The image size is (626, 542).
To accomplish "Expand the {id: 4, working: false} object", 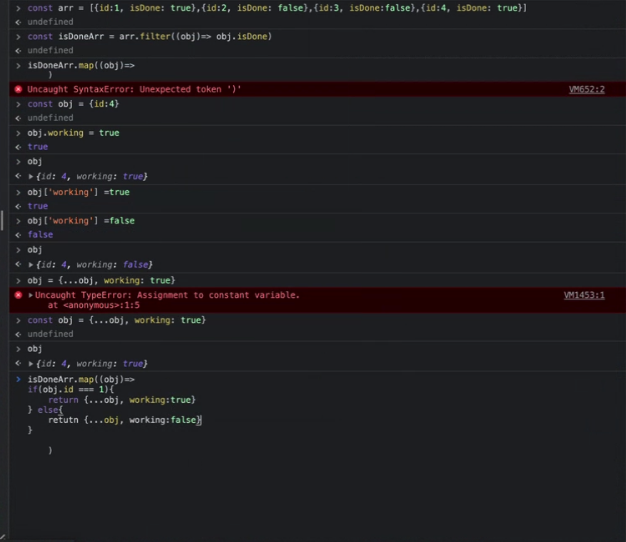I will click(31, 265).
